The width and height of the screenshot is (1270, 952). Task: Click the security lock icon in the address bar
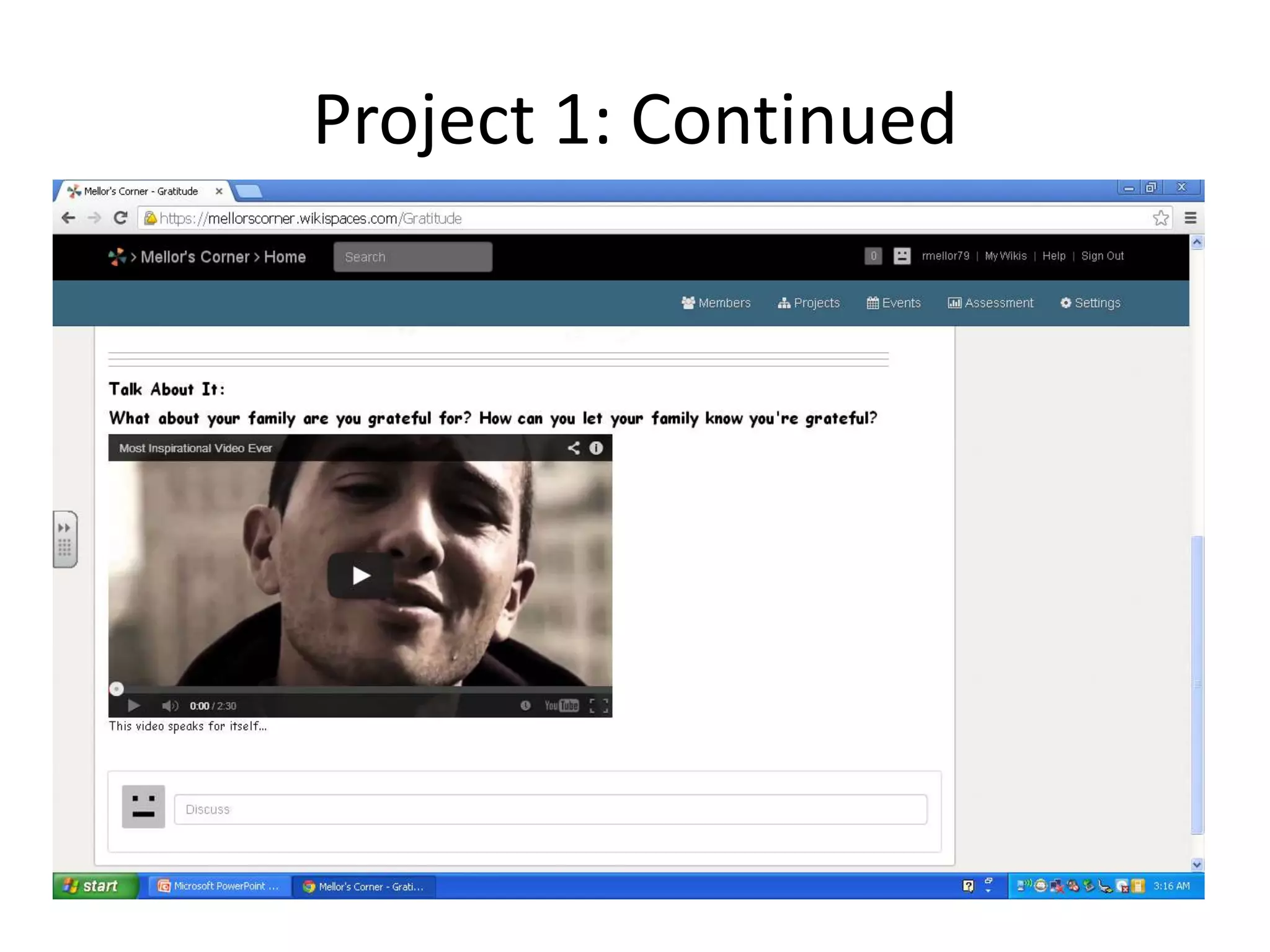pyautogui.click(x=150, y=218)
